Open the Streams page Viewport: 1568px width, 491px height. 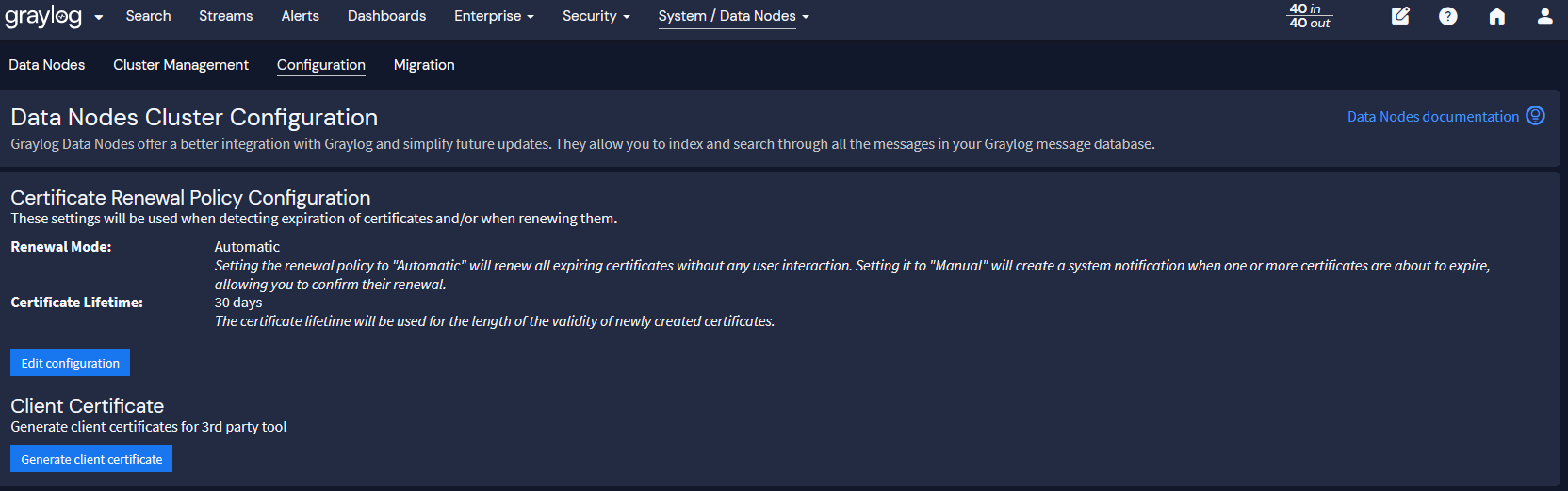[226, 16]
